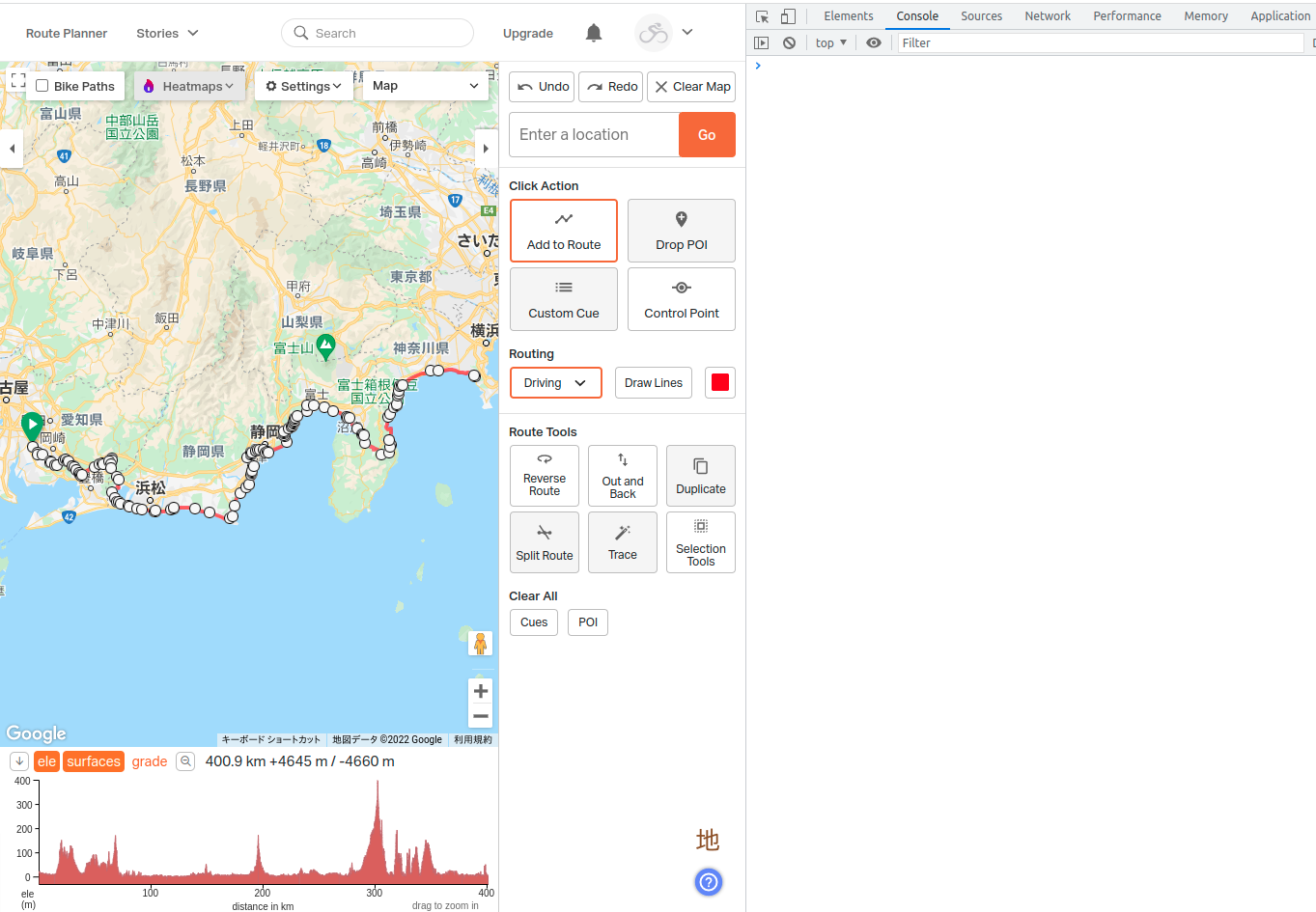Undo the last route edit
The height and width of the screenshot is (912, 1316).
click(542, 87)
